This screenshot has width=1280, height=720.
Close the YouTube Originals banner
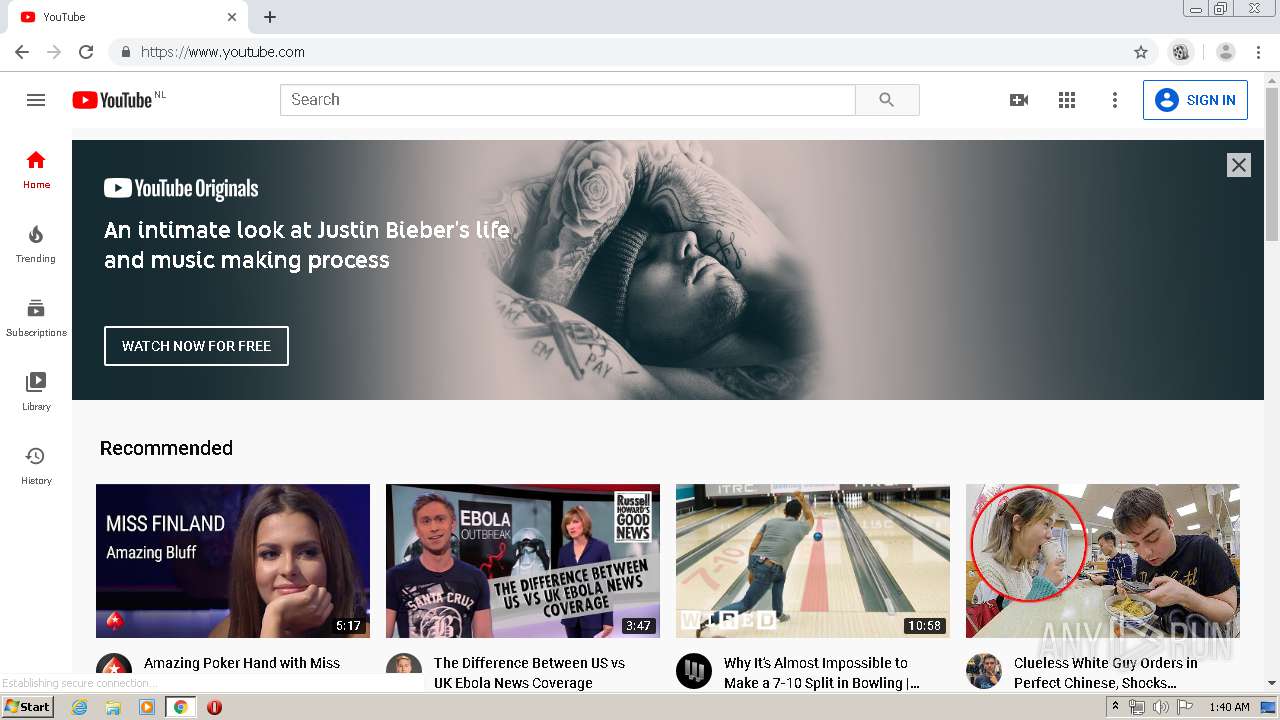click(1239, 165)
